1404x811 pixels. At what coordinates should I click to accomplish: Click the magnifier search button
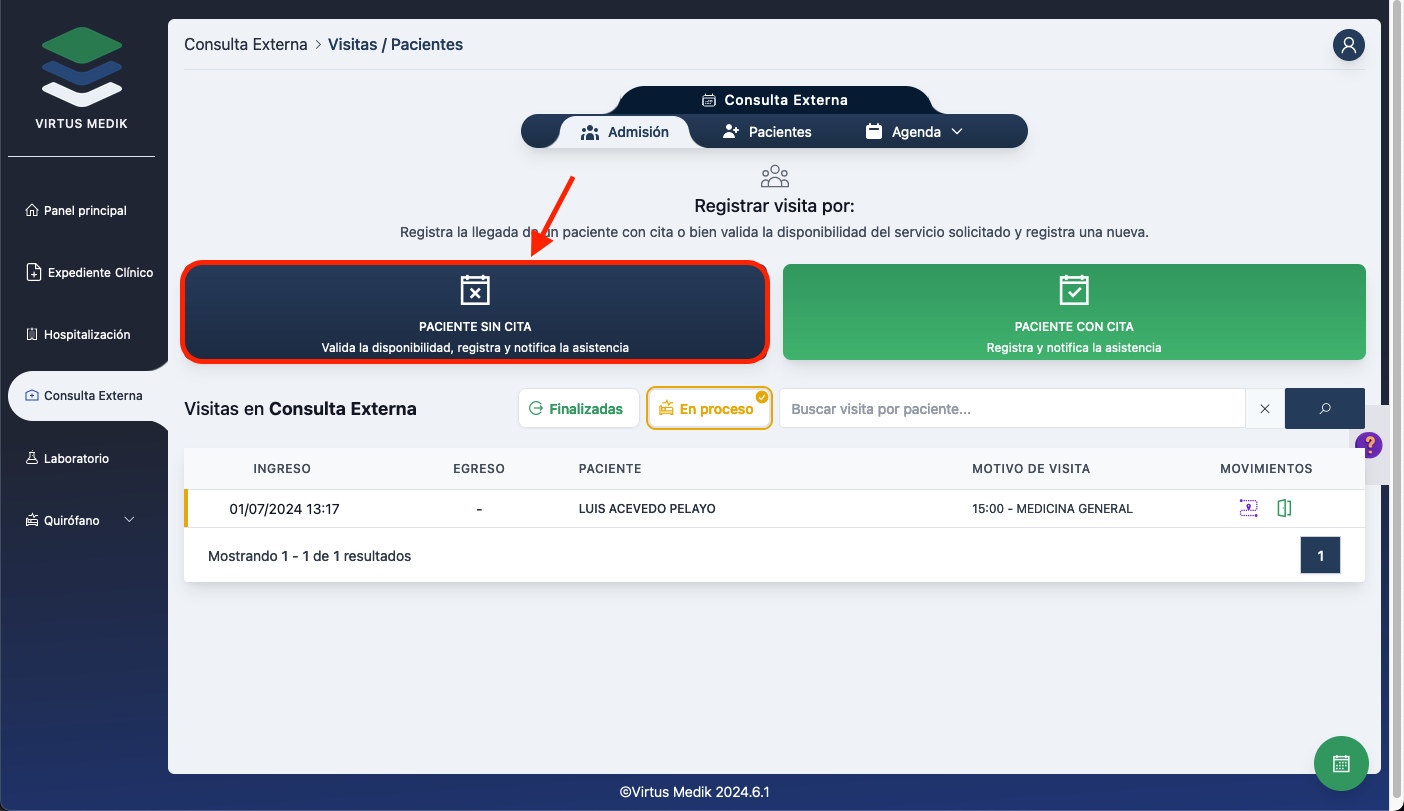coord(1324,408)
